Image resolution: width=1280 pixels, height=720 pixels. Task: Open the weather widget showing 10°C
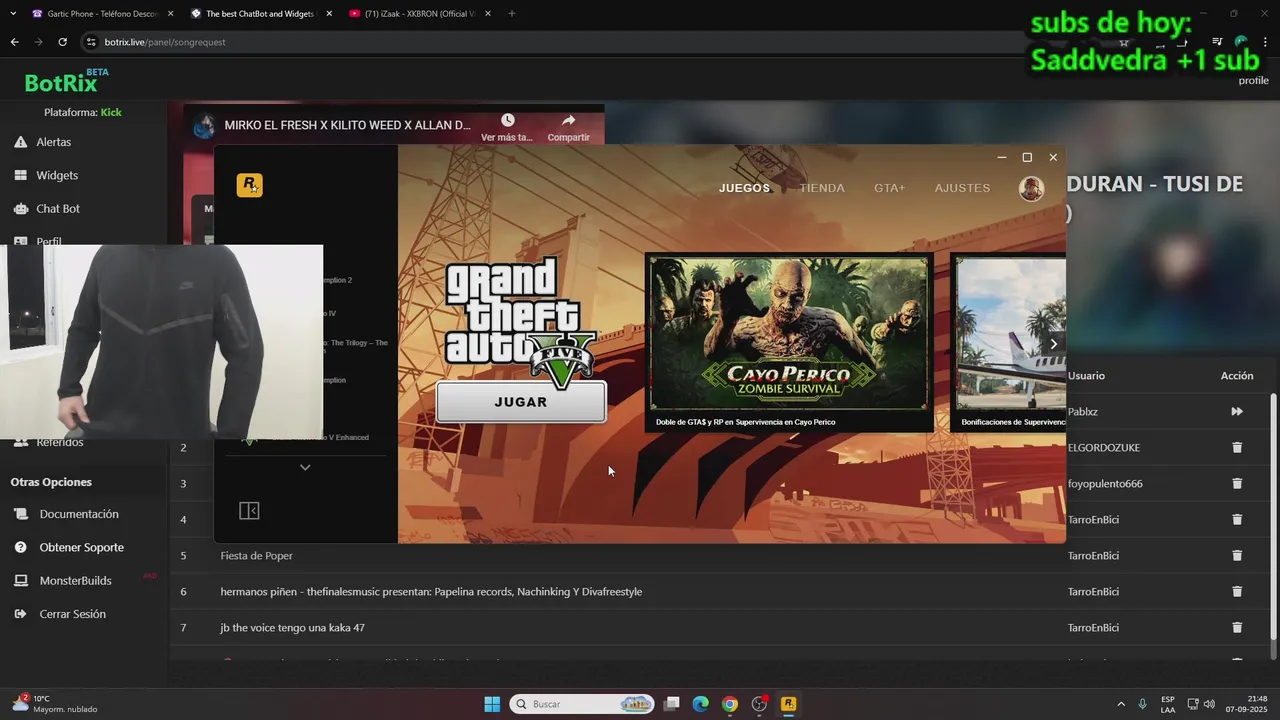(x=55, y=704)
